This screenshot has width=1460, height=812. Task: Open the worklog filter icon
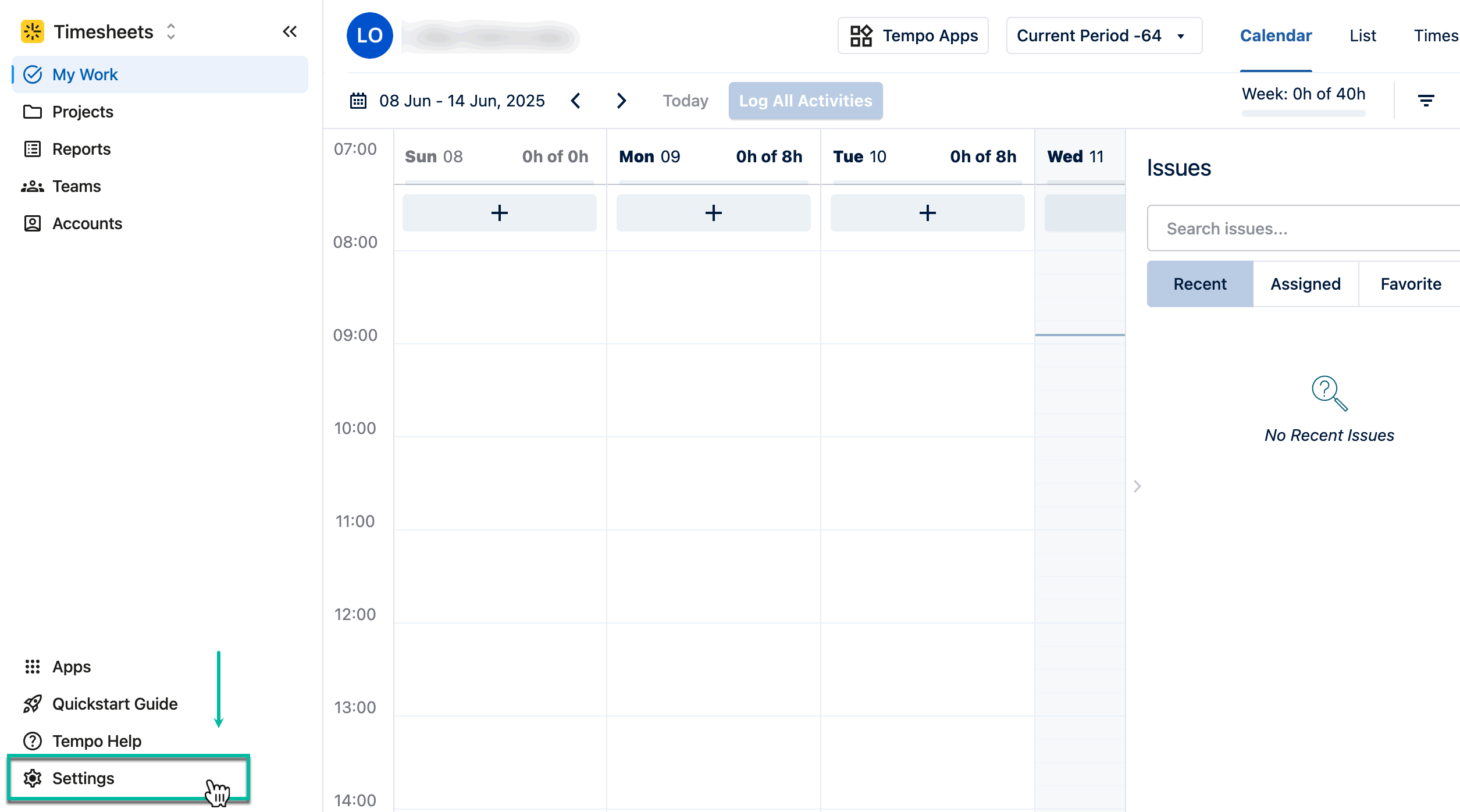[1427, 100]
